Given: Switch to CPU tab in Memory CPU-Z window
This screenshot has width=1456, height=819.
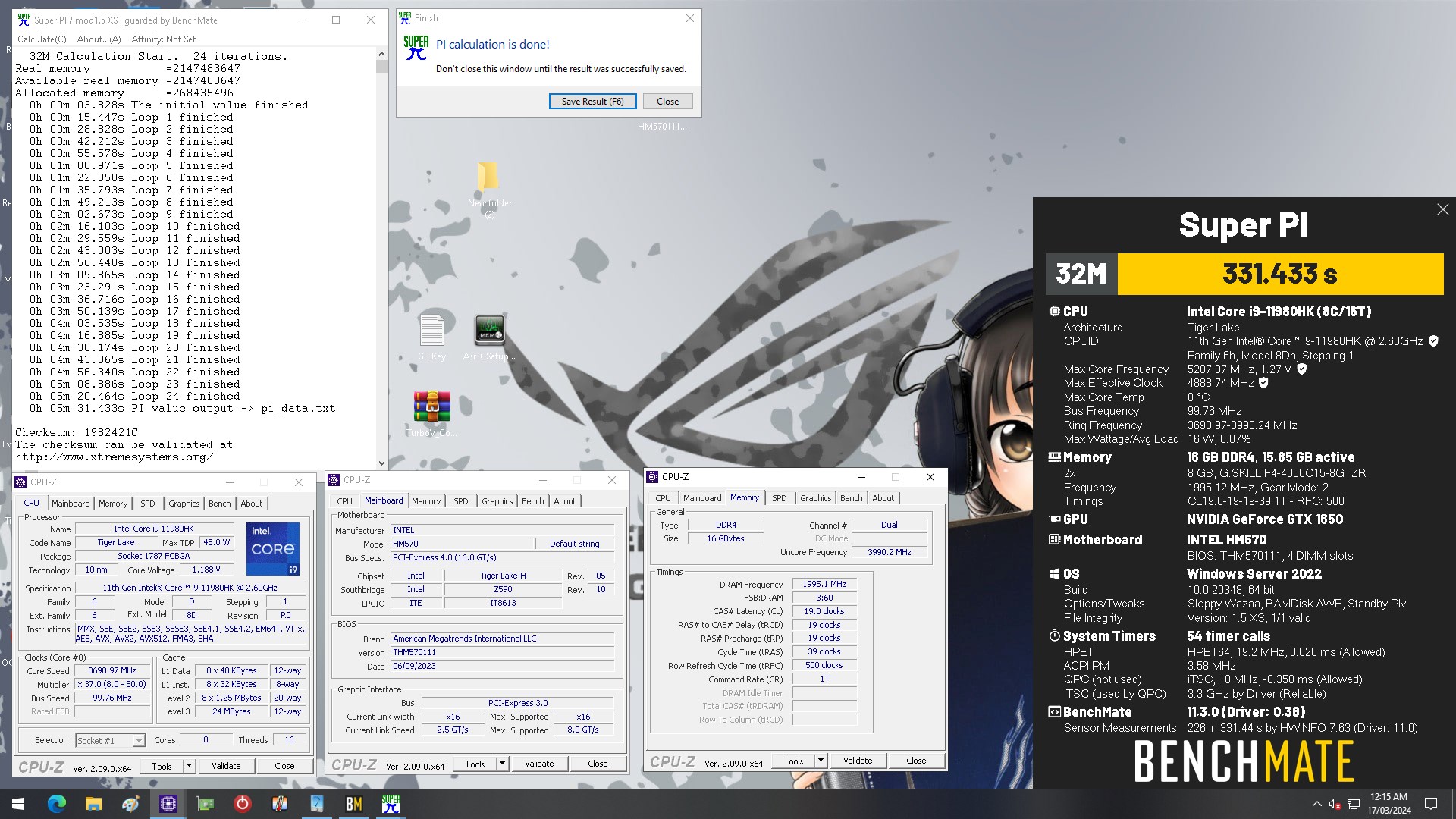Looking at the screenshot, I should click(x=663, y=498).
